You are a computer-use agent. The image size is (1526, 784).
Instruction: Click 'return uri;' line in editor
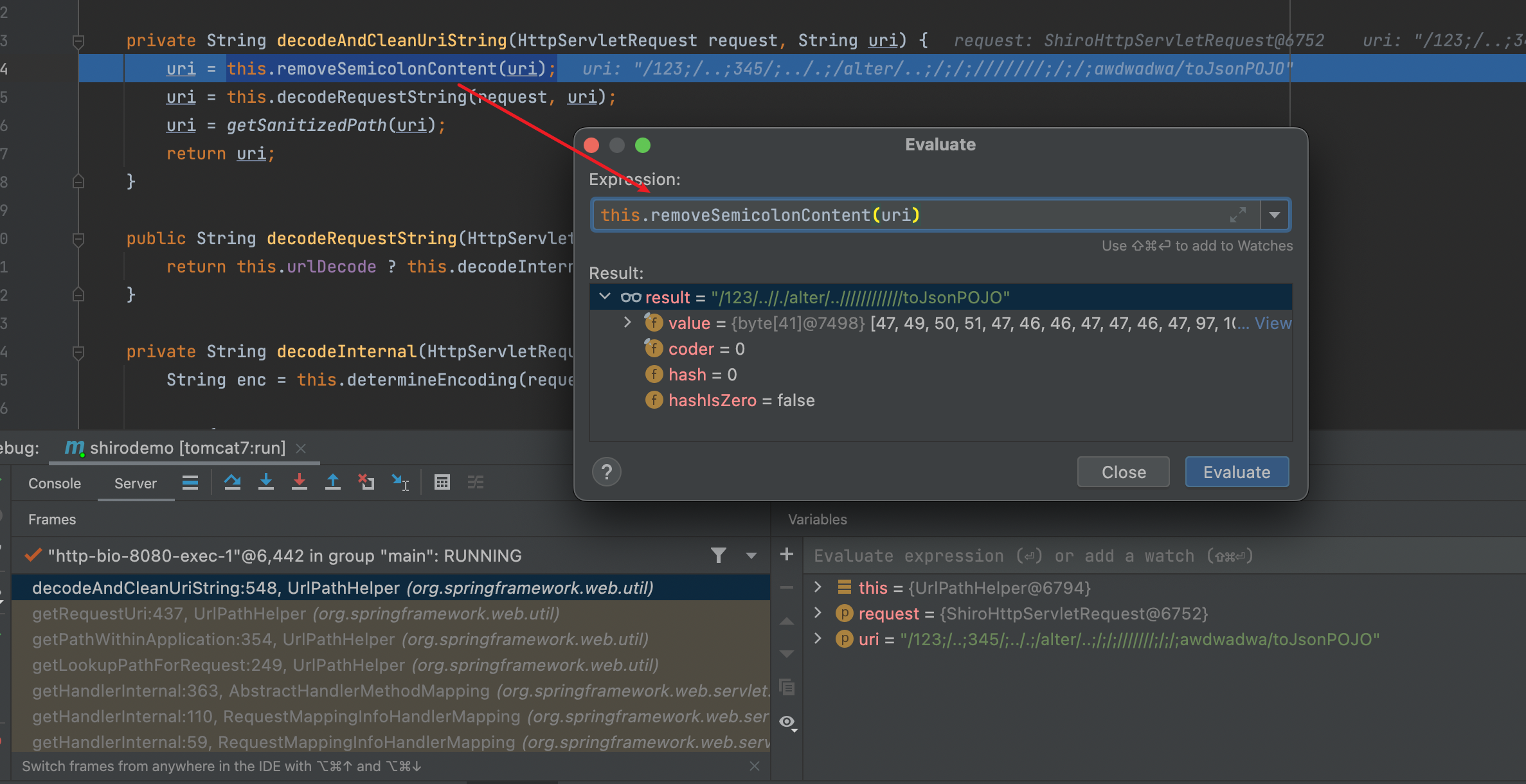click(x=220, y=154)
